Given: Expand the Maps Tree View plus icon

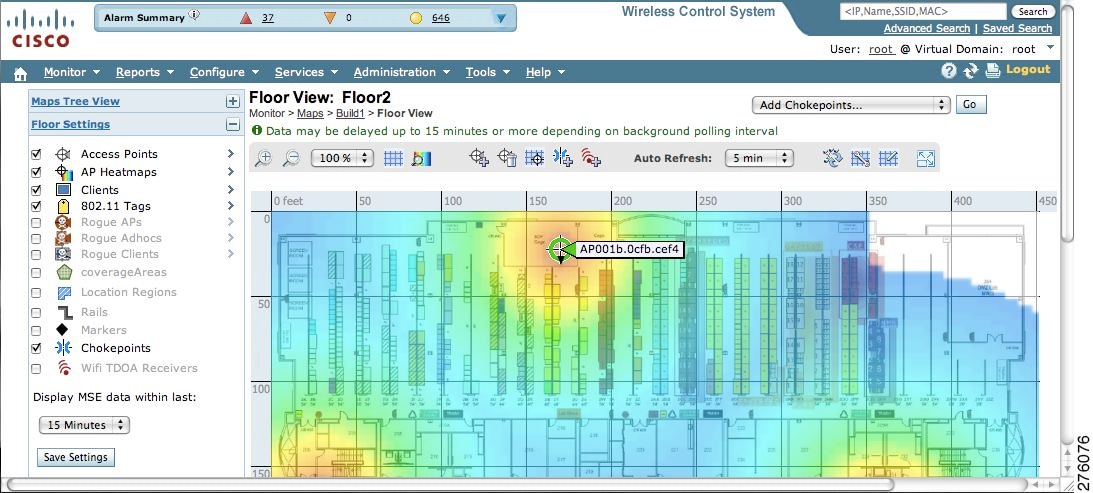Looking at the screenshot, I should 232,102.
